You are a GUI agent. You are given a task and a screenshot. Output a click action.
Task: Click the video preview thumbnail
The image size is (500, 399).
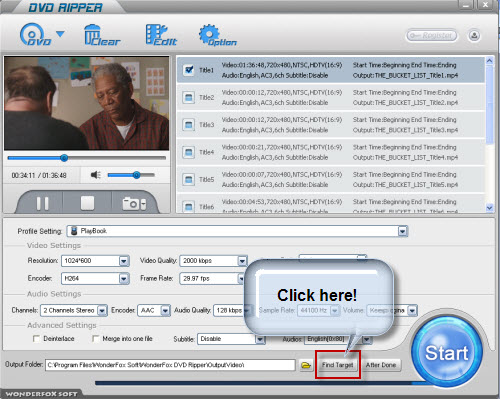(x=87, y=103)
